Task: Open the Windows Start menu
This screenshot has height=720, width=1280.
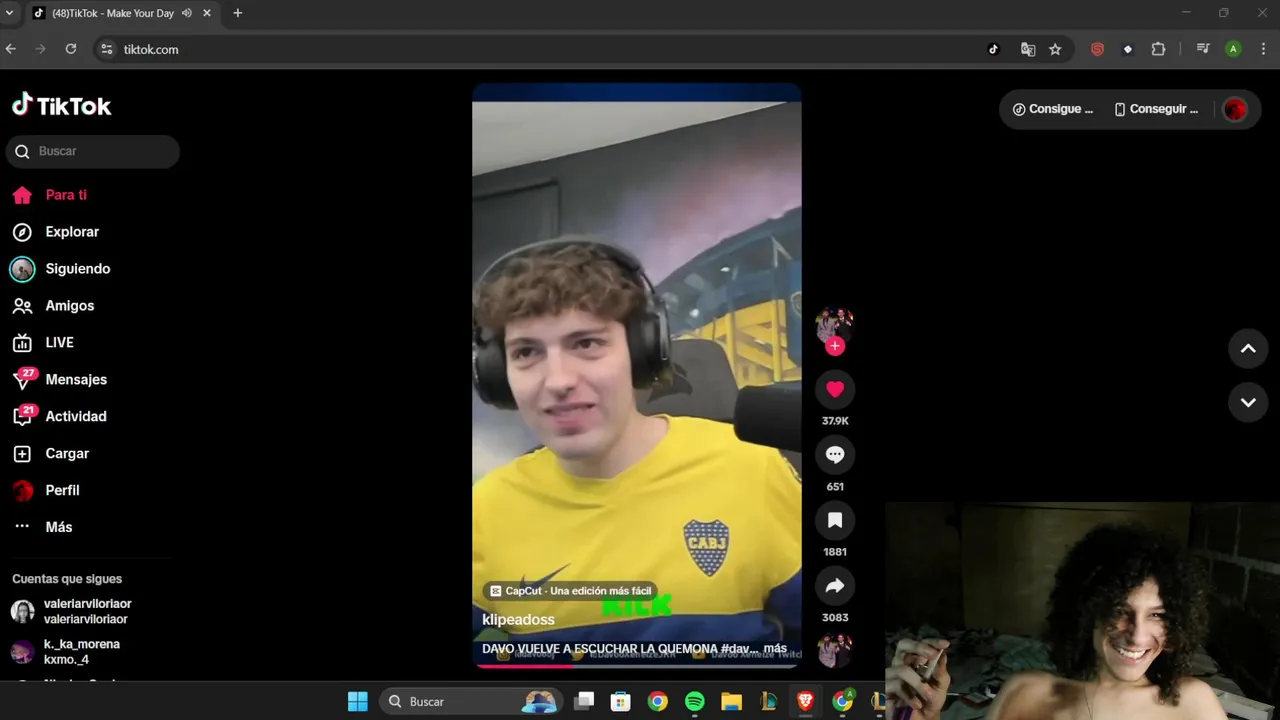Action: [357, 702]
